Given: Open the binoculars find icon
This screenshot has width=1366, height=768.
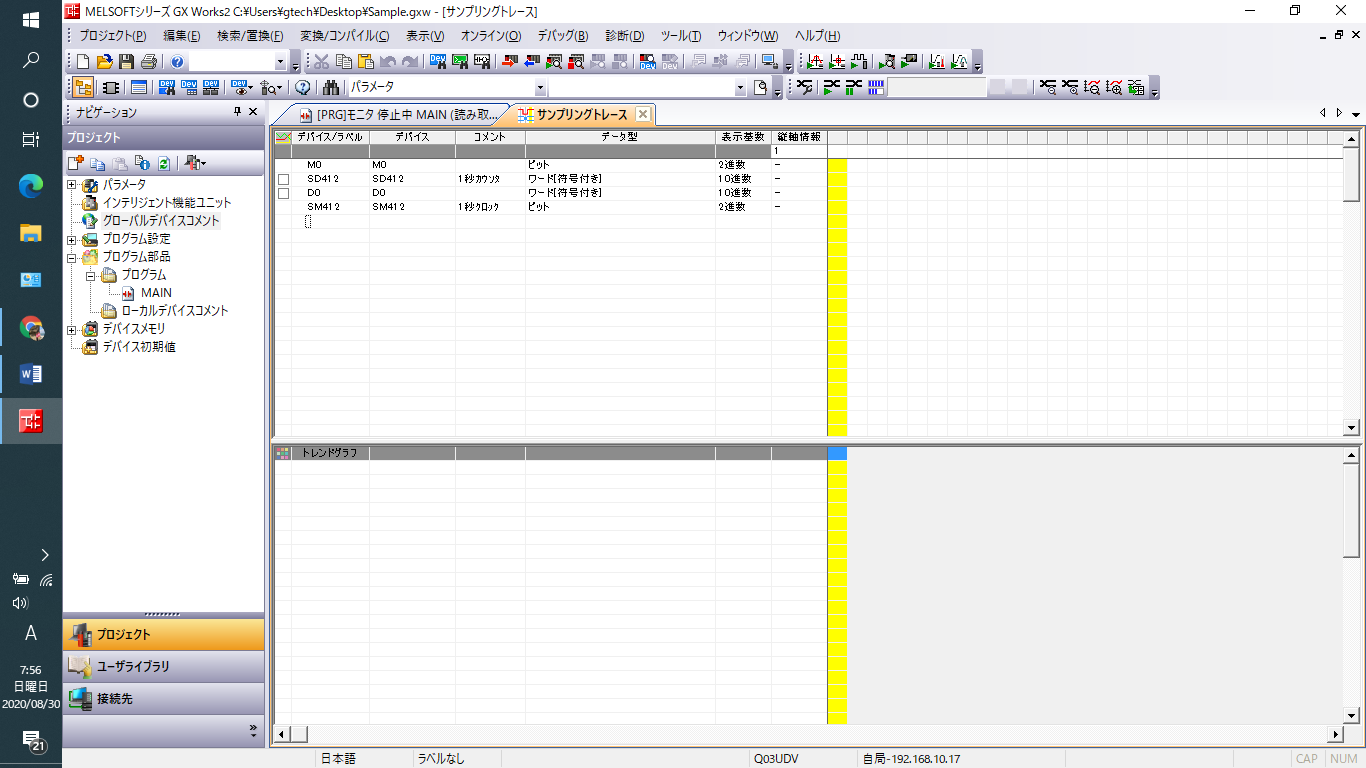Looking at the screenshot, I should pos(331,87).
